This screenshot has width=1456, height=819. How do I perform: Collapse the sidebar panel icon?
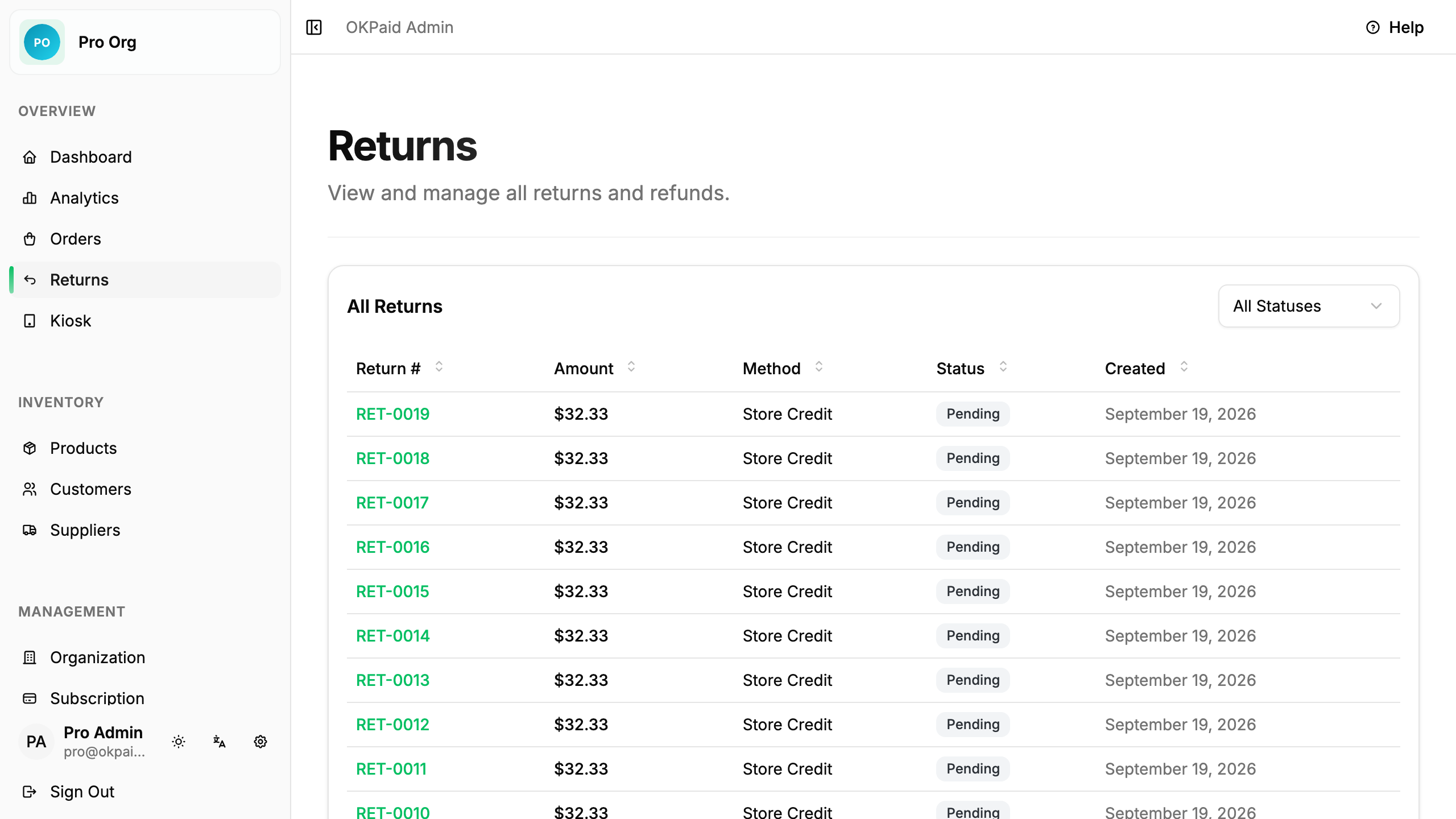314,27
